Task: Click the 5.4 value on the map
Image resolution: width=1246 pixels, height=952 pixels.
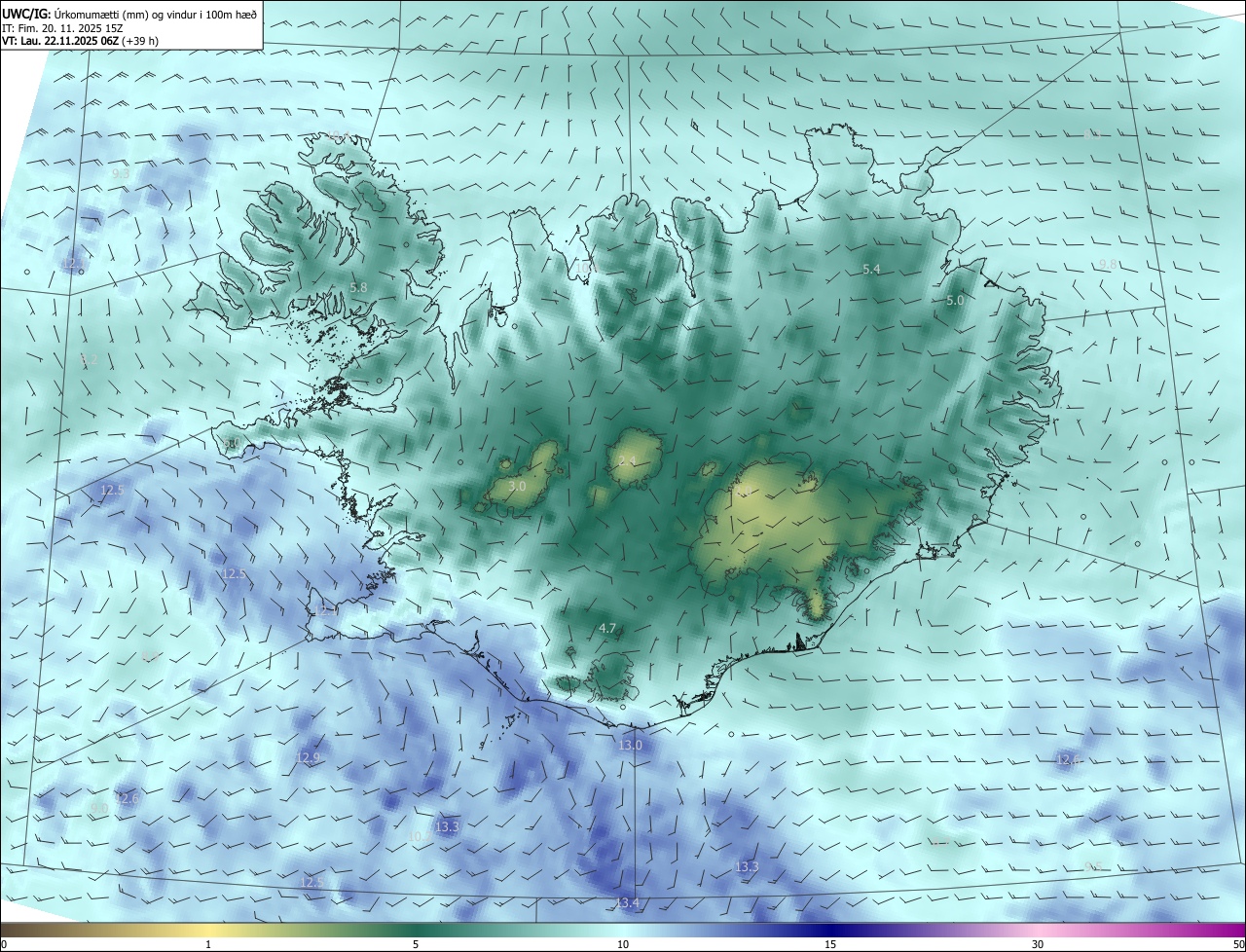Action: tap(871, 269)
